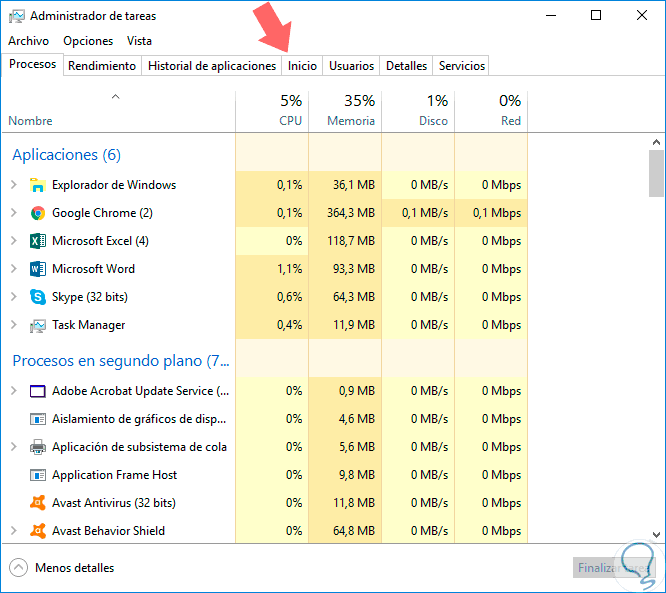Sort by the Red column header
666x593 pixels.
pos(491,111)
